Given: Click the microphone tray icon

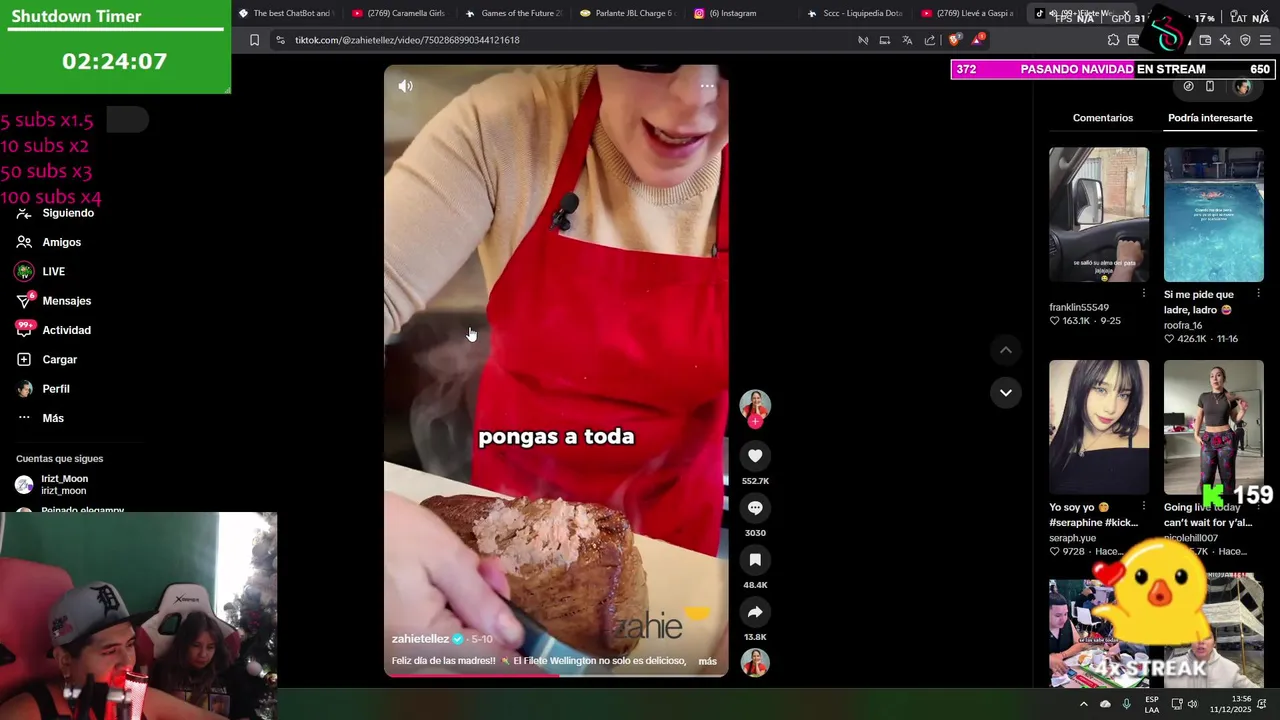Looking at the screenshot, I should point(1126,704).
